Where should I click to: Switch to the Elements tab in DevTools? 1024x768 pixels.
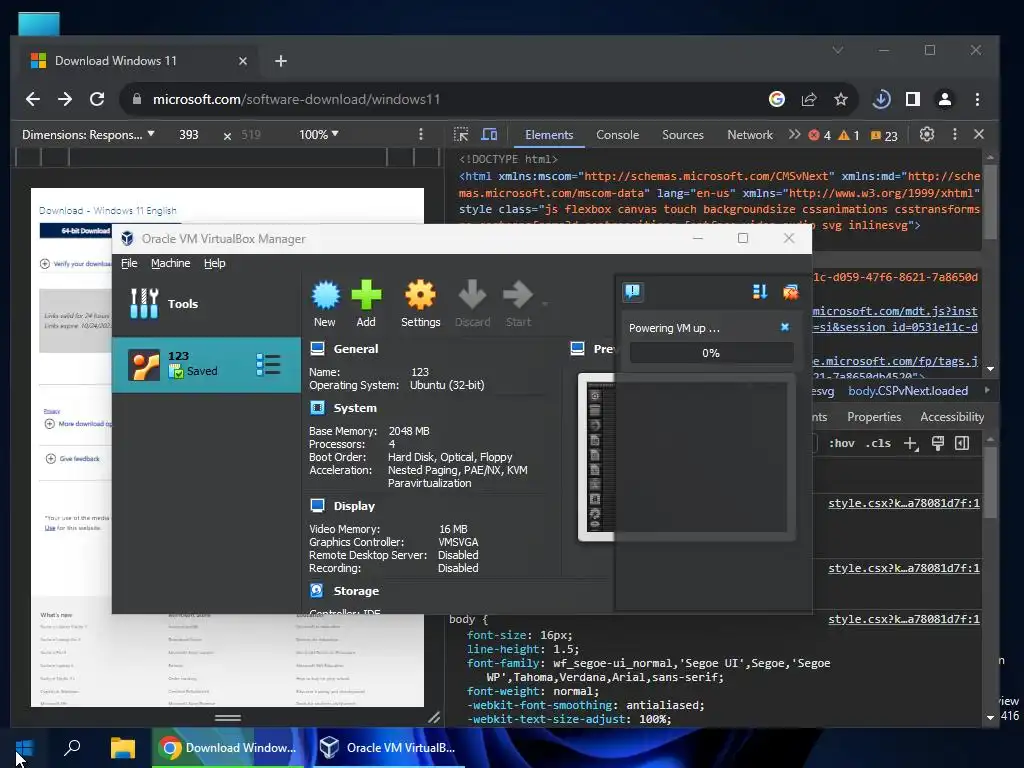tap(549, 135)
